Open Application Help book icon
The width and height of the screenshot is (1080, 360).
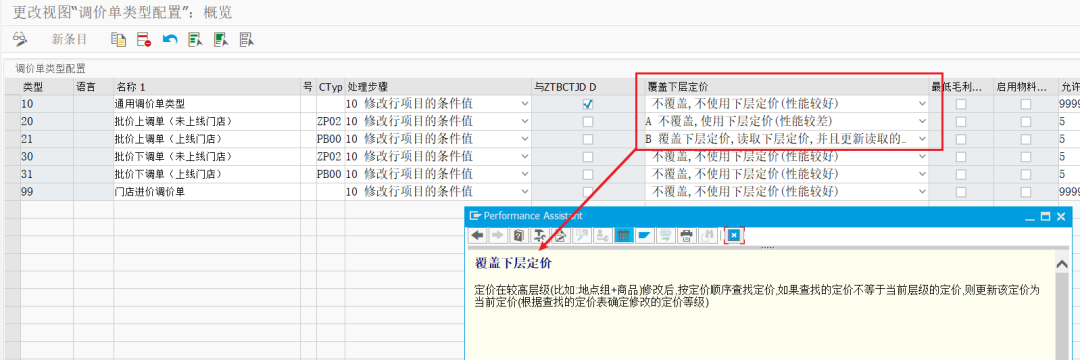coord(519,235)
